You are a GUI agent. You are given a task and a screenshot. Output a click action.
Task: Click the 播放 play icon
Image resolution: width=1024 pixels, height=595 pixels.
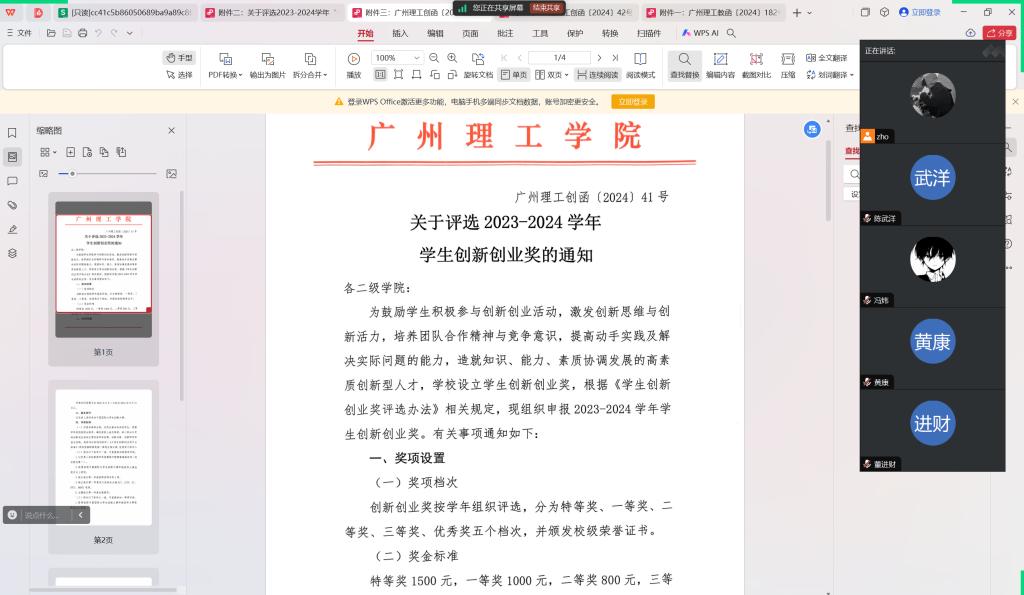pyautogui.click(x=353, y=59)
